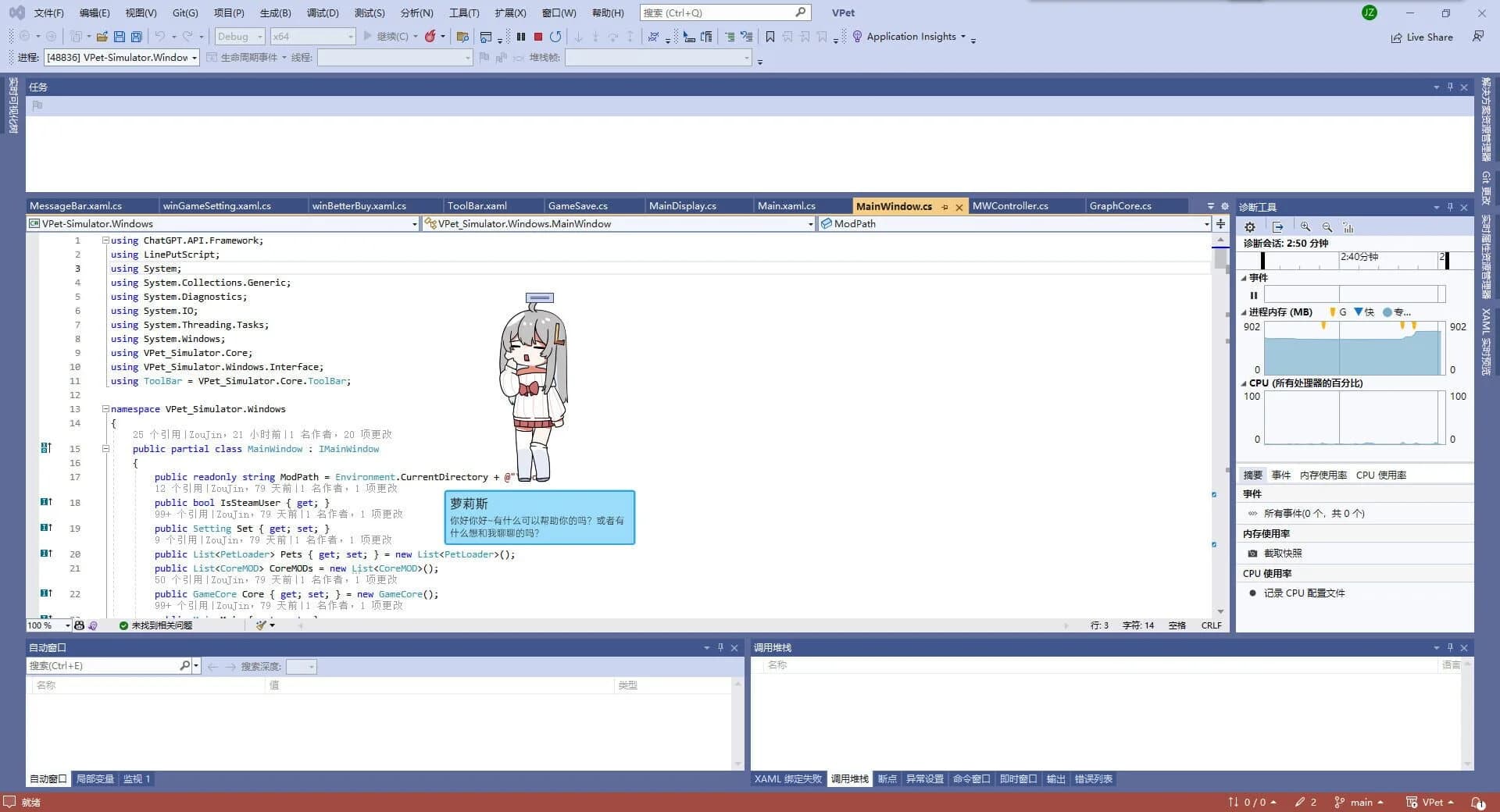Open the 调试(D) menu
The height and width of the screenshot is (812, 1500).
point(323,12)
